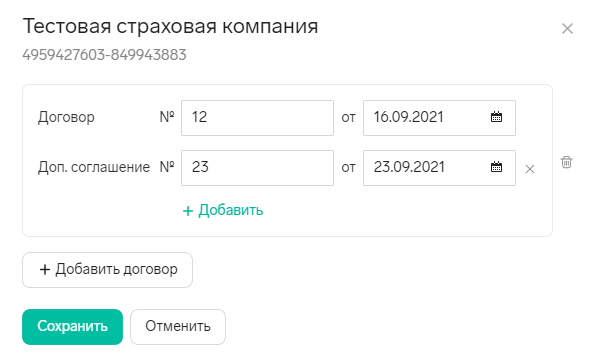Cancel editing with the Отменить button

(x=178, y=327)
